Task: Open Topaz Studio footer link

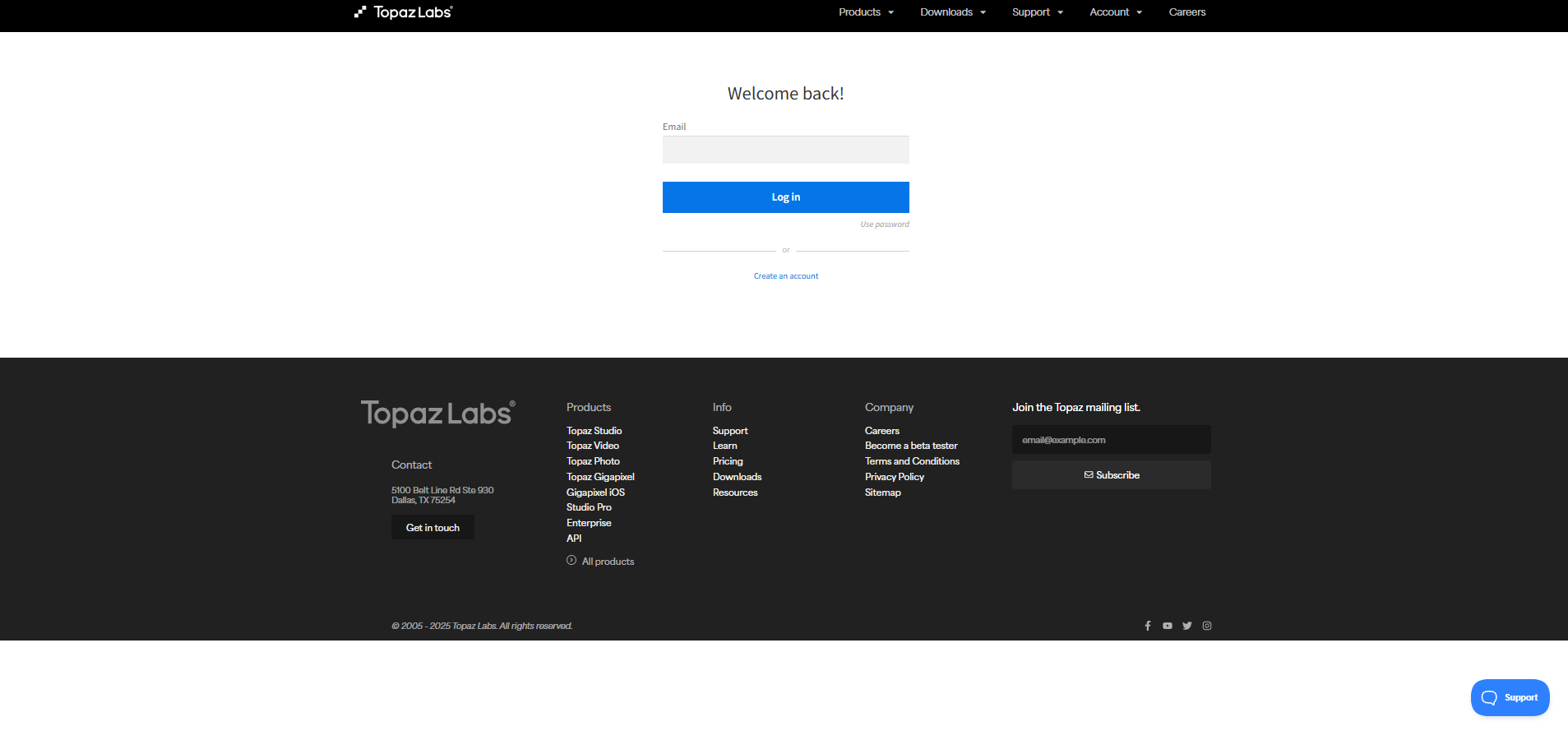Action: point(594,431)
